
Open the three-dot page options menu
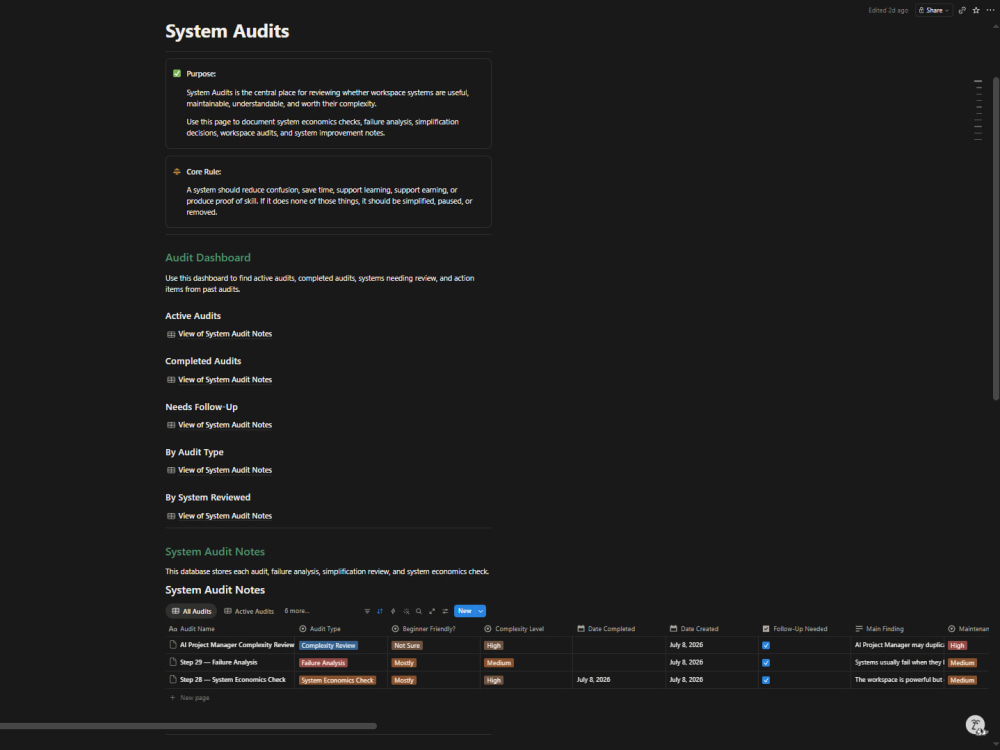click(x=990, y=10)
